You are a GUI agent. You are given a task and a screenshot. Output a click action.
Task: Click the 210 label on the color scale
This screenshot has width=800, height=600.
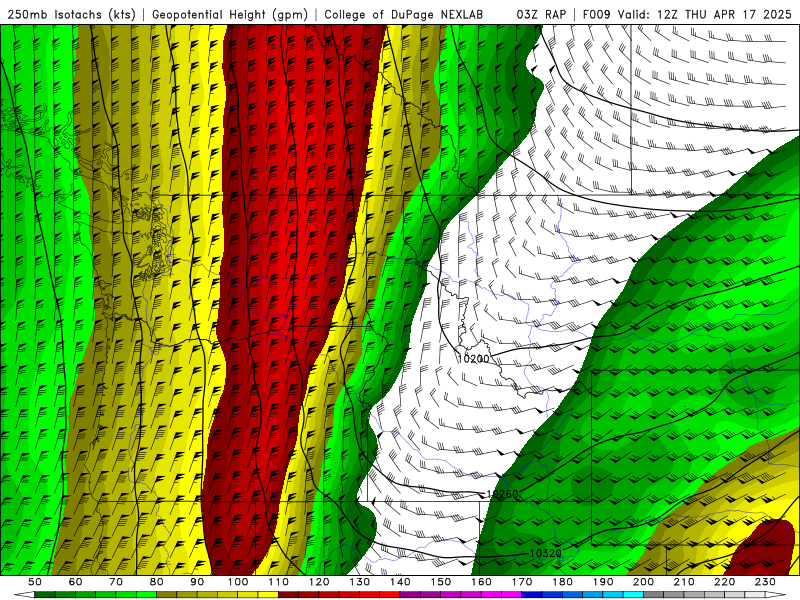point(684,582)
